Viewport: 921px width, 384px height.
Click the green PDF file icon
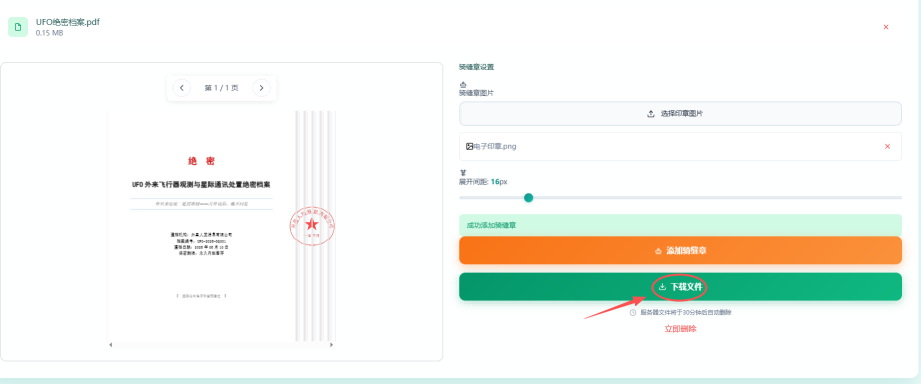click(x=18, y=27)
